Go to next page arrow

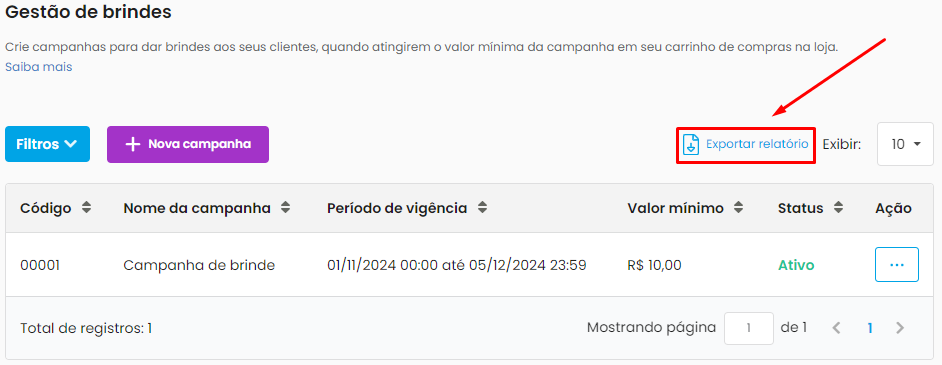click(x=899, y=328)
